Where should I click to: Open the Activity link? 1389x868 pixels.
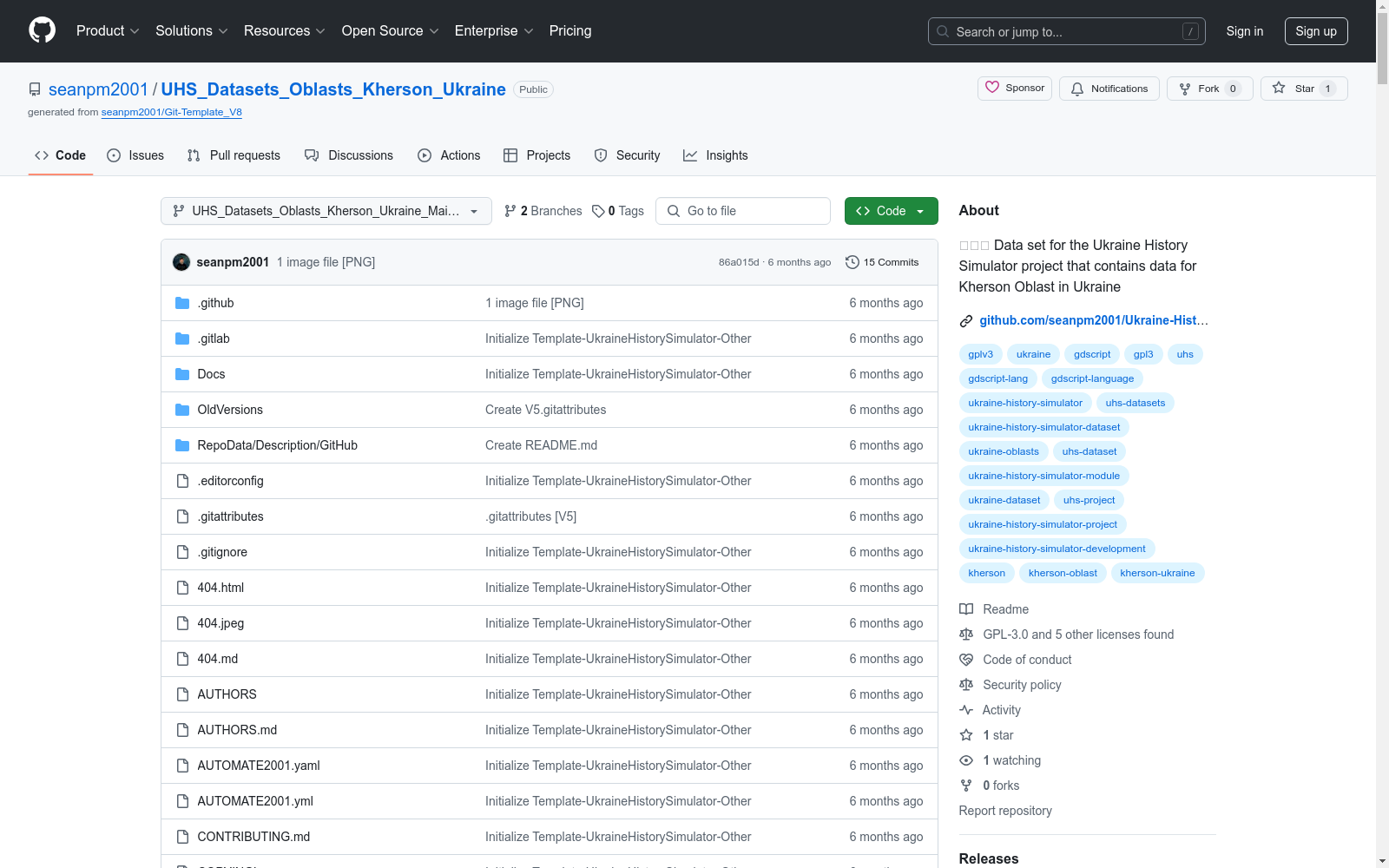tap(991, 710)
